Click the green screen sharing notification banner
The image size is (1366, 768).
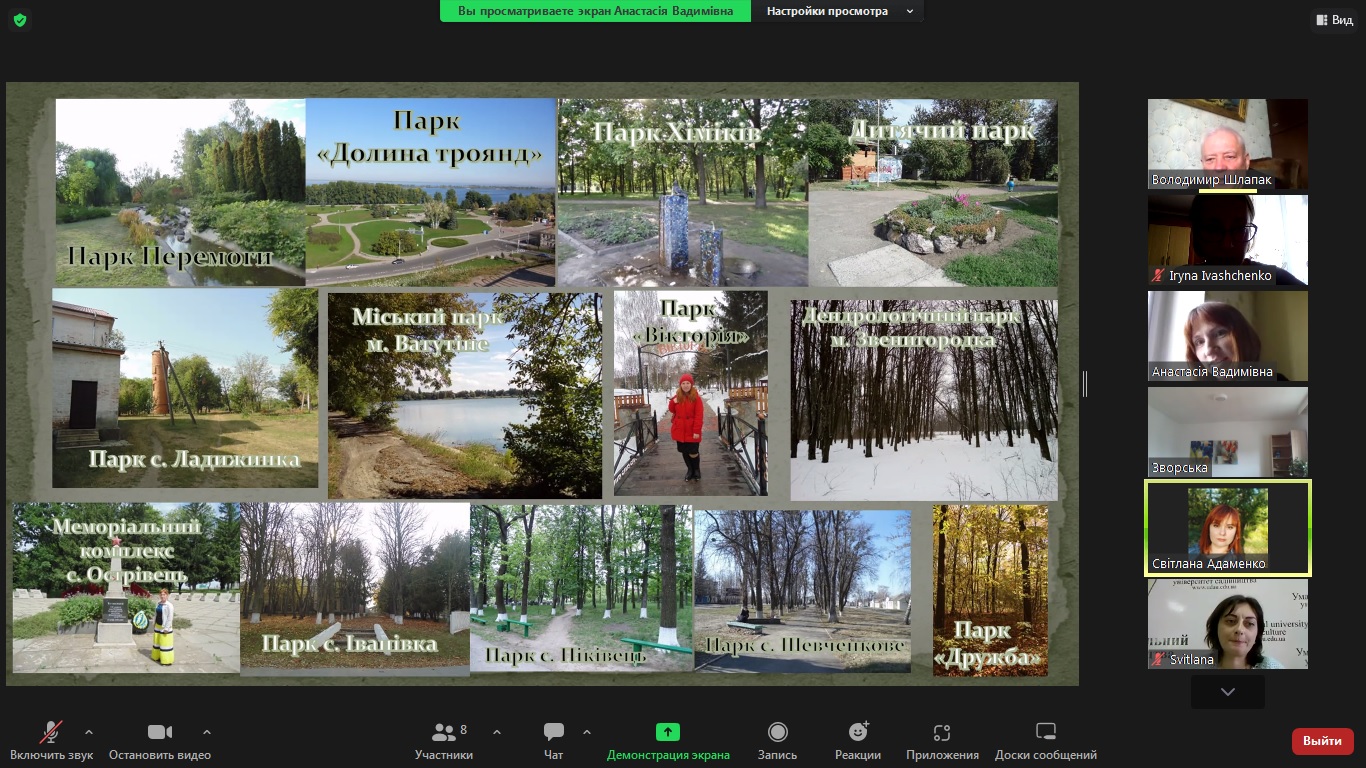click(x=595, y=11)
